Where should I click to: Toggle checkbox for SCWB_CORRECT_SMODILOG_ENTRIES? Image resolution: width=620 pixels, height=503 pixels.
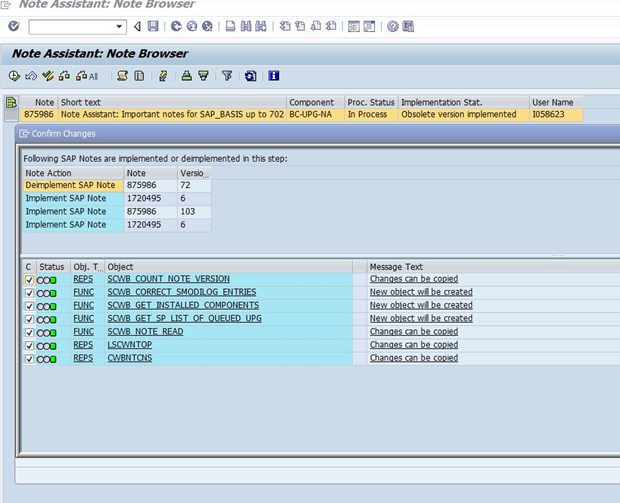click(x=29, y=293)
